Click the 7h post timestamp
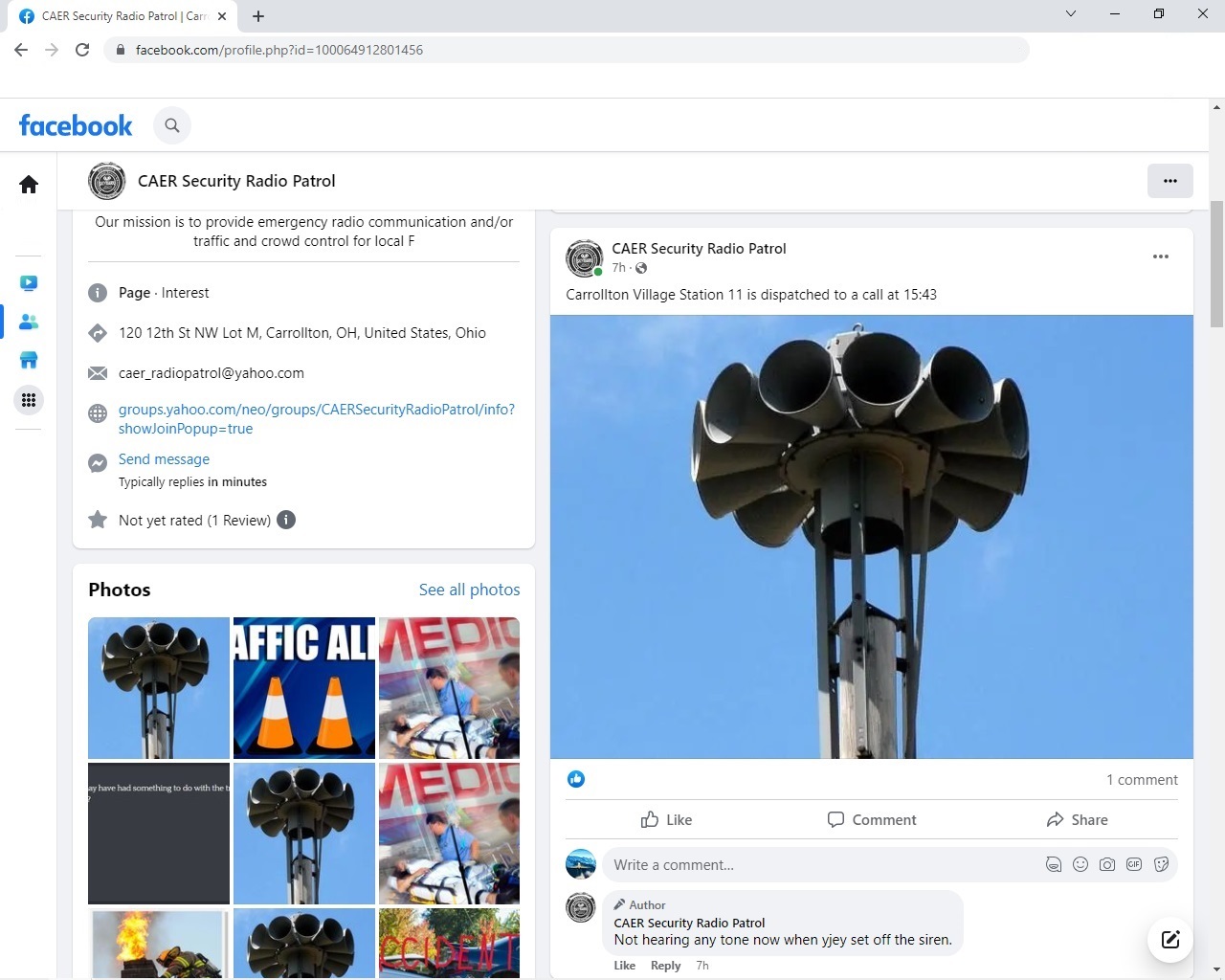The image size is (1225, 980). (x=619, y=268)
